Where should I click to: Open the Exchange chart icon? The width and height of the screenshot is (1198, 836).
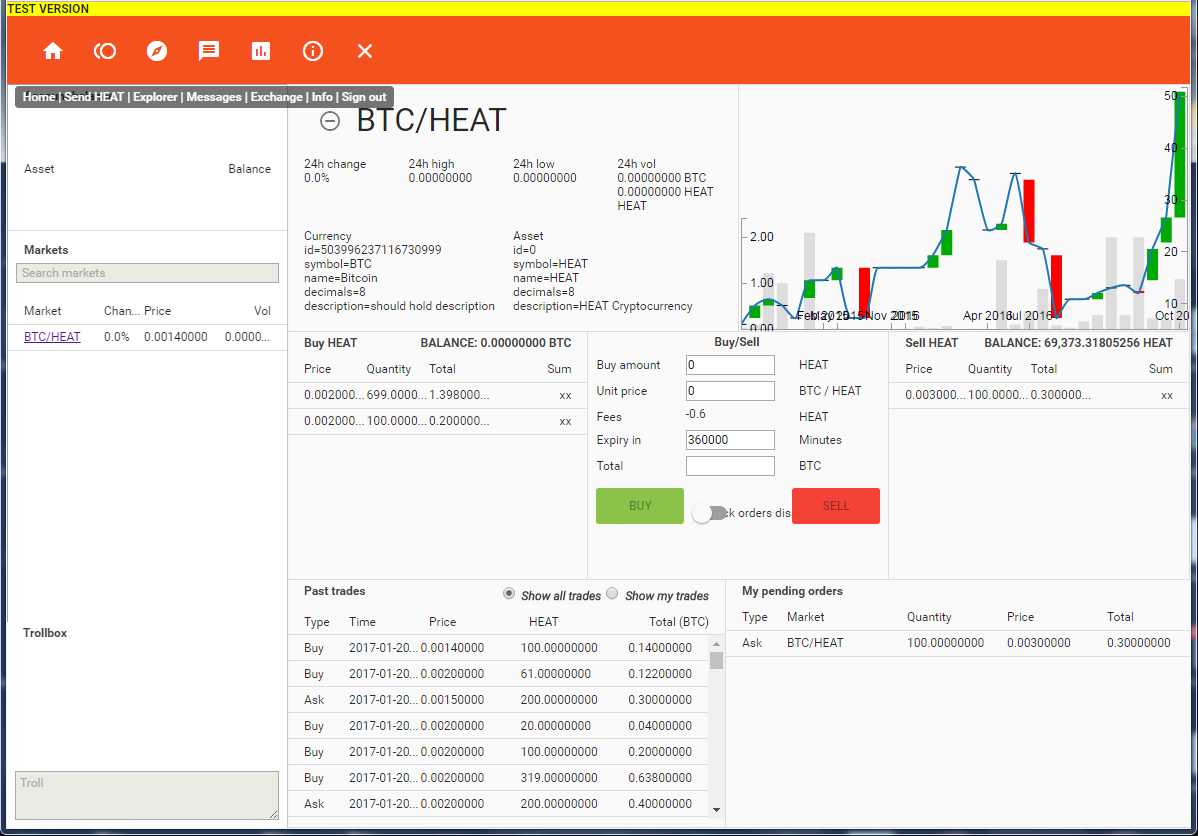(x=261, y=51)
